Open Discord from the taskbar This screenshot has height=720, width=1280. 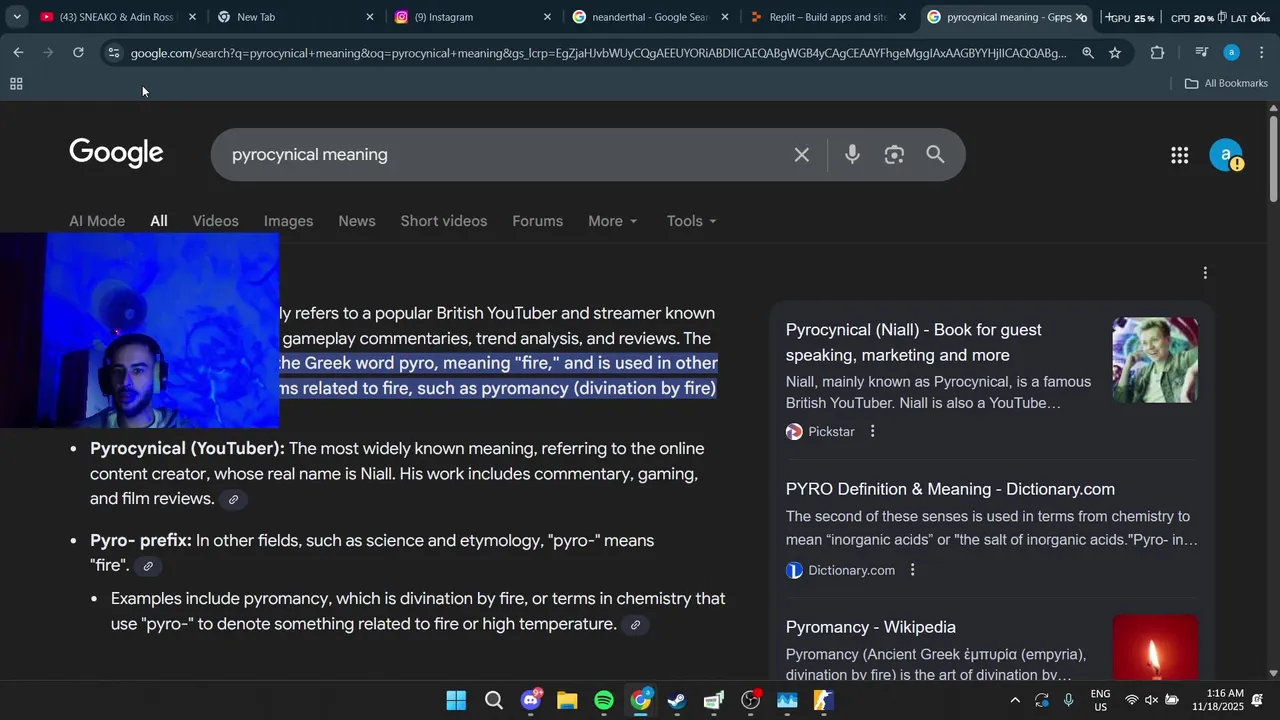click(531, 700)
